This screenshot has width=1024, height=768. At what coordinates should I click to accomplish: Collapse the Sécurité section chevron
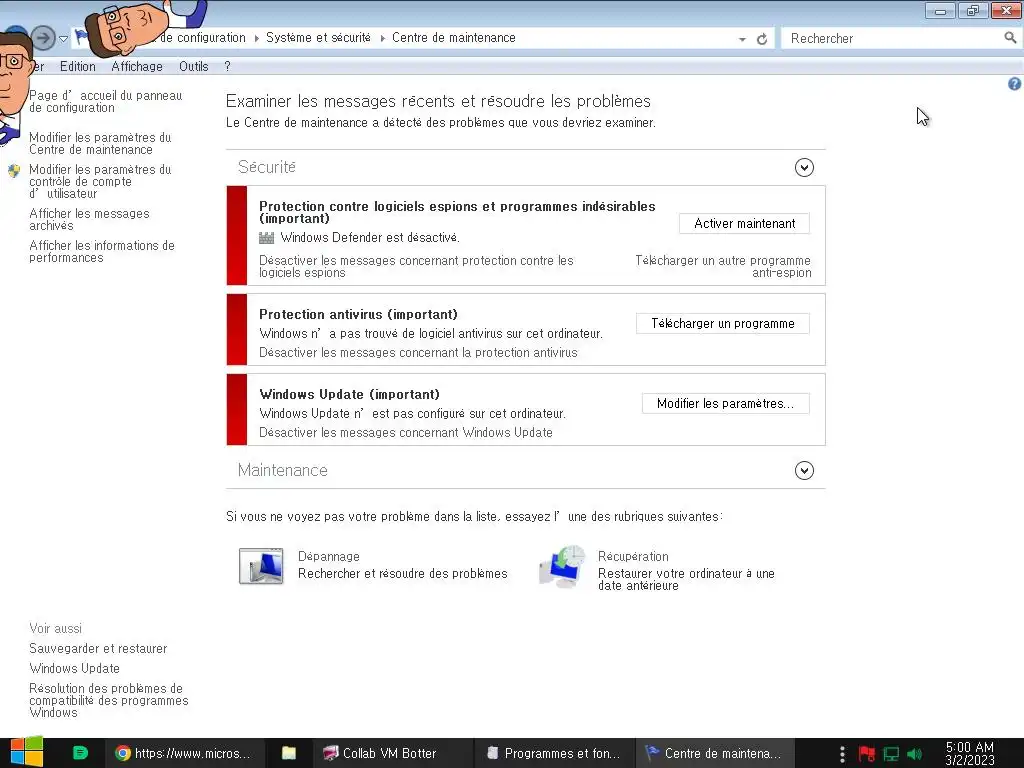point(804,168)
